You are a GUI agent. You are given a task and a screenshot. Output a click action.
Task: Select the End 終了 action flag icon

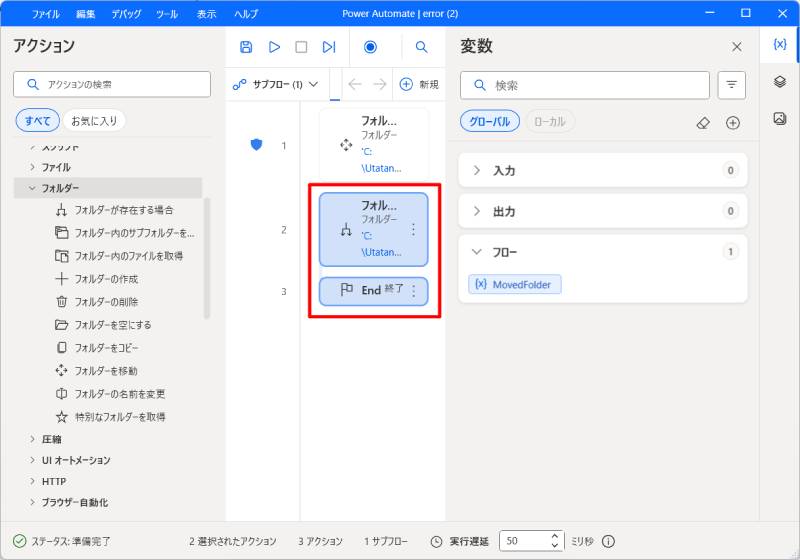pyautogui.click(x=346, y=290)
